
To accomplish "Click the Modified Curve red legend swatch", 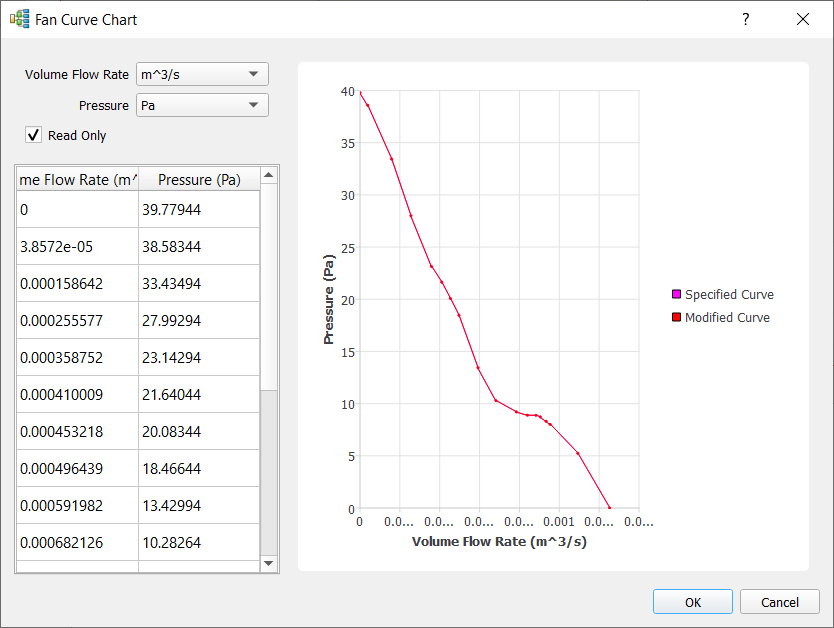I will pyautogui.click(x=676, y=318).
